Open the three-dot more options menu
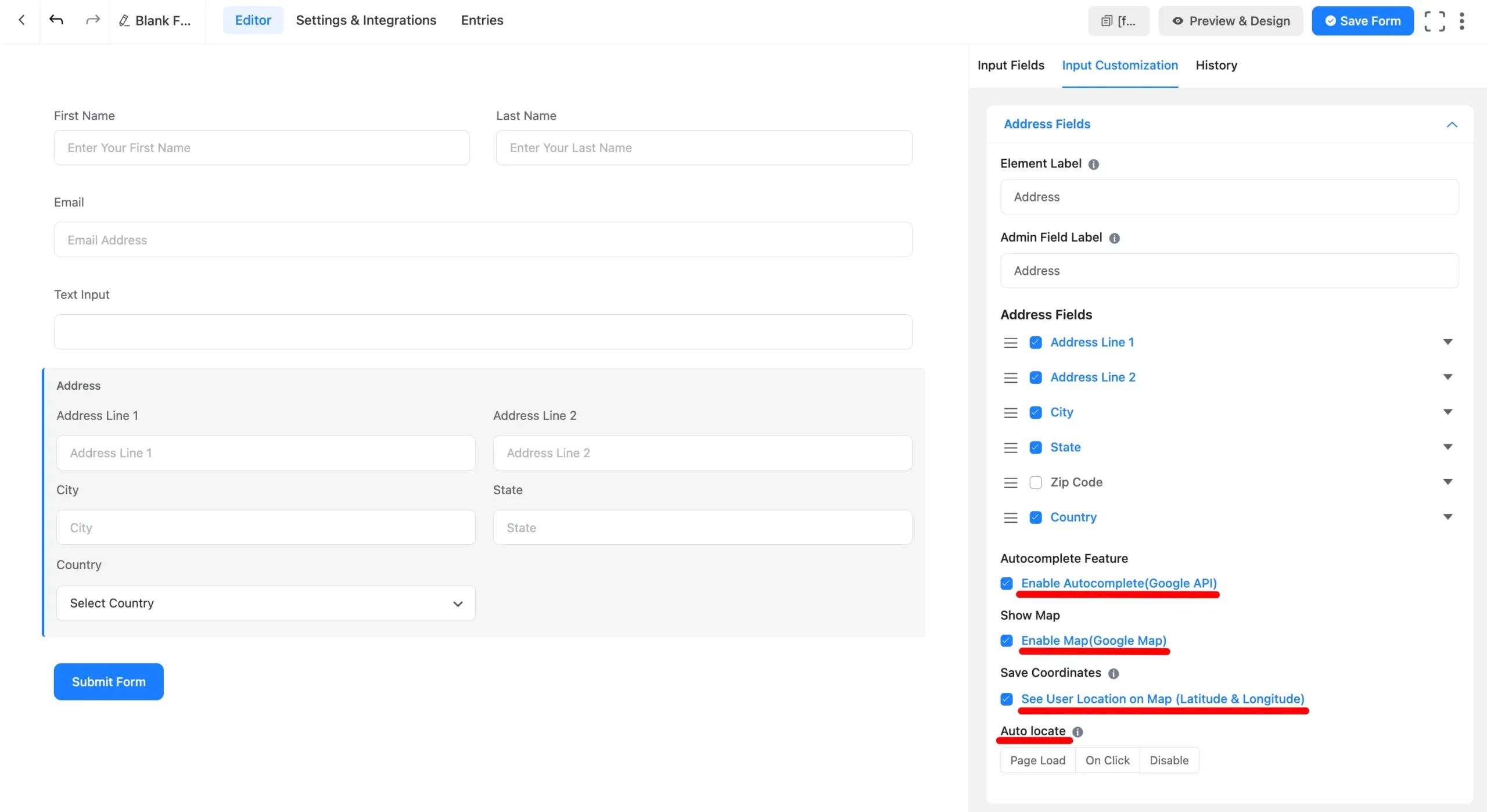Viewport: 1487px width, 812px height. click(1462, 21)
